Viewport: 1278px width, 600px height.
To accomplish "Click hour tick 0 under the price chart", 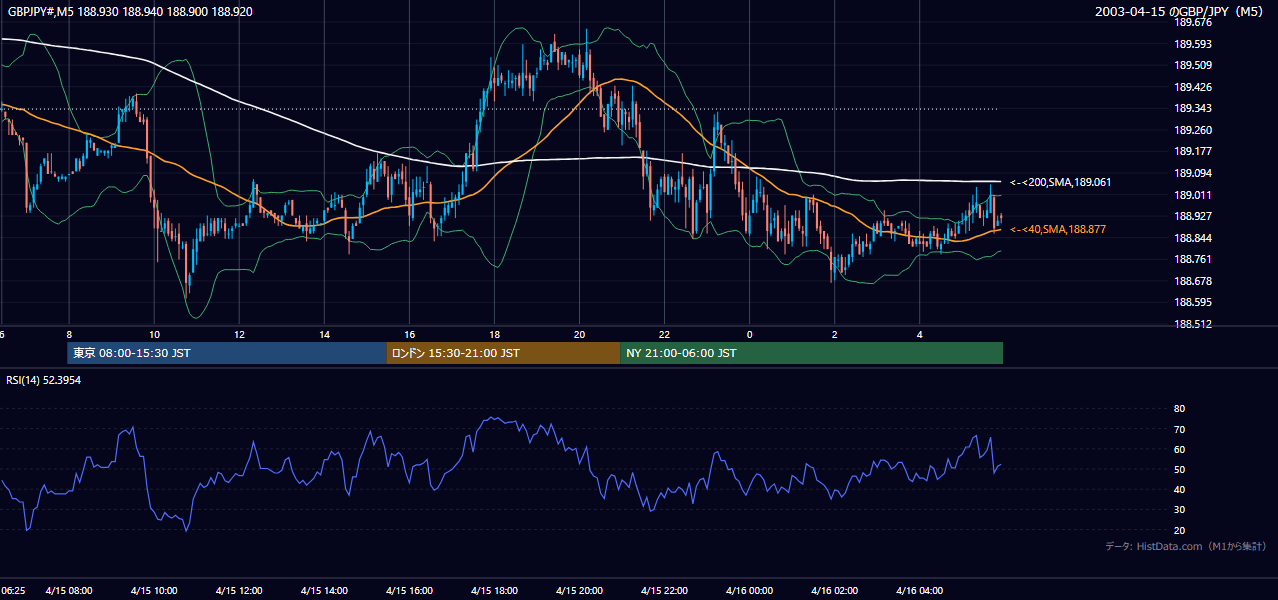I will coord(749,334).
